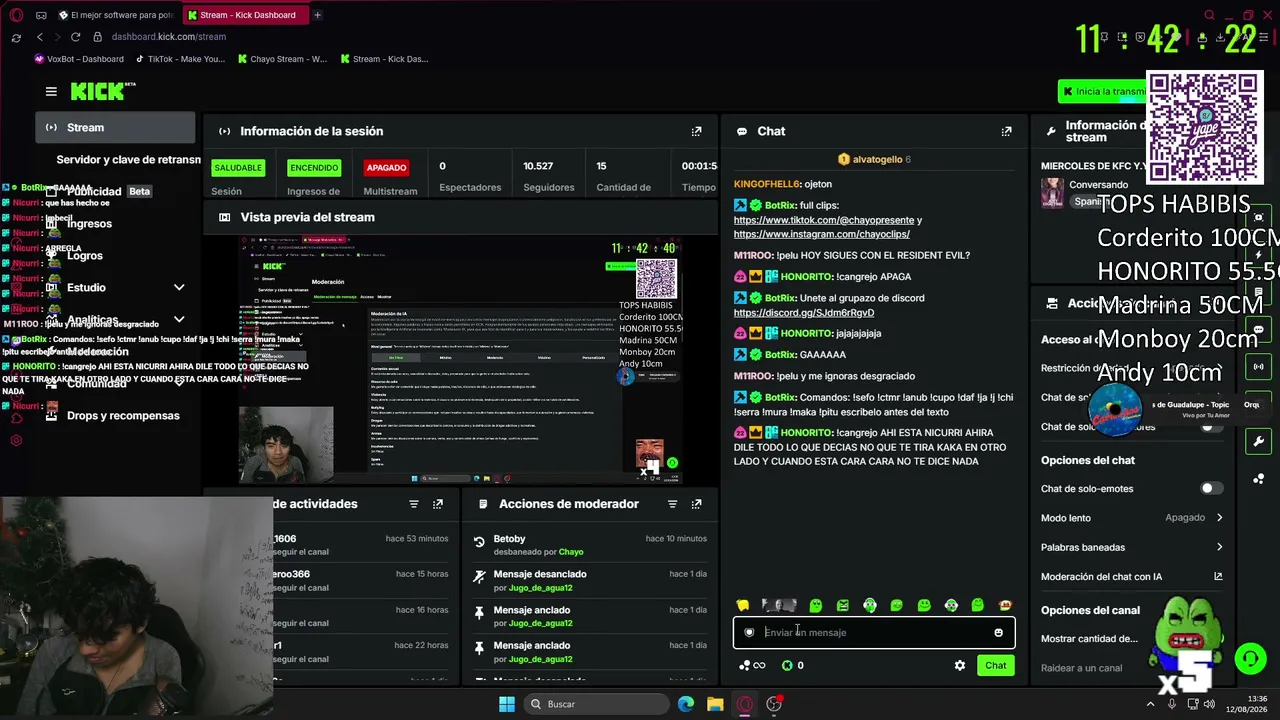Image resolution: width=1280 pixels, height=720 pixels.
Task: Toggle Chat de solo-emotes switch
Action: (1211, 489)
